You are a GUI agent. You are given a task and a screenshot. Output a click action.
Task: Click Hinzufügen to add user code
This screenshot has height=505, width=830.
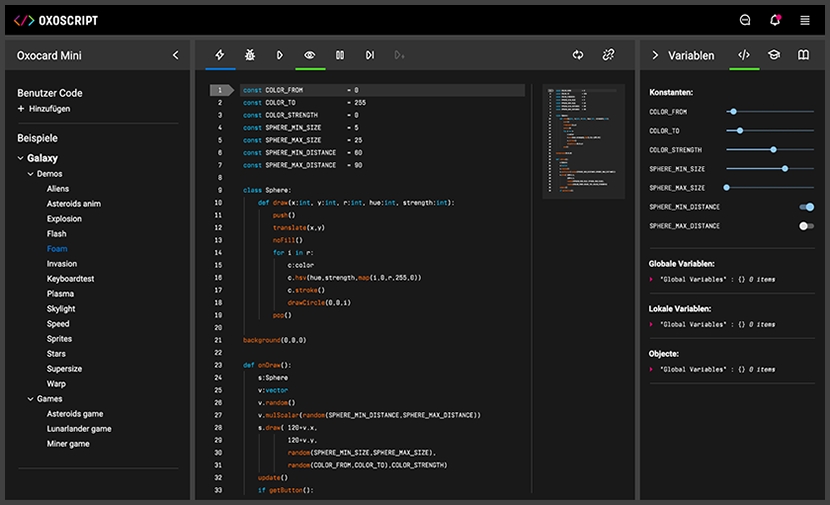point(49,108)
